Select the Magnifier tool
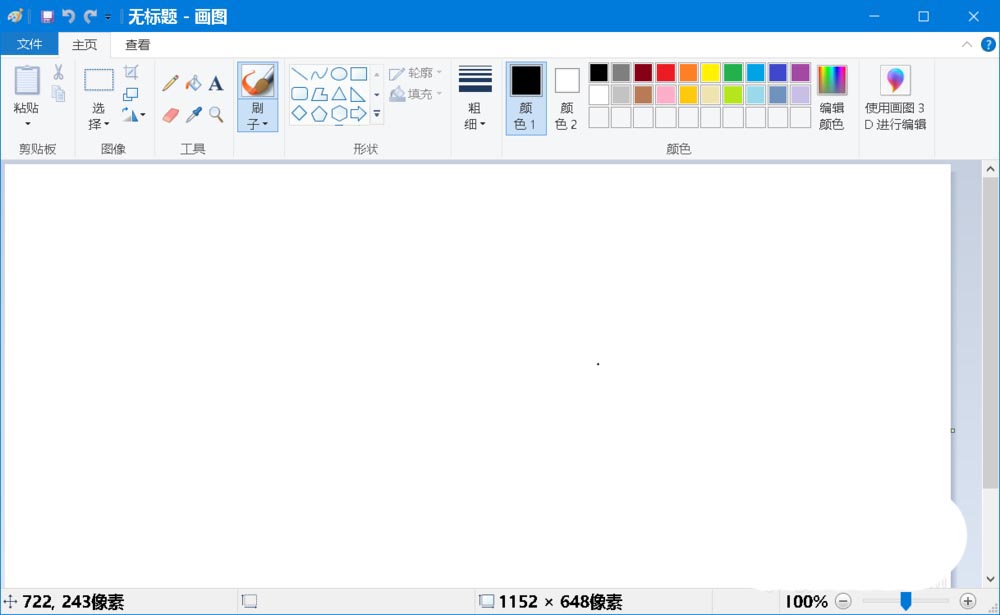 [216, 115]
